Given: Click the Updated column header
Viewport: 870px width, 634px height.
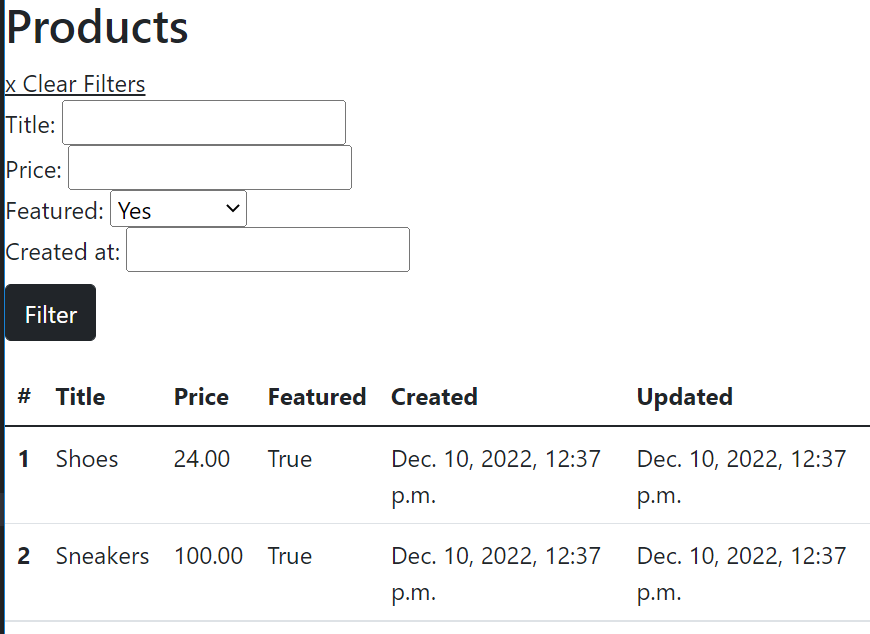Looking at the screenshot, I should (684, 397).
